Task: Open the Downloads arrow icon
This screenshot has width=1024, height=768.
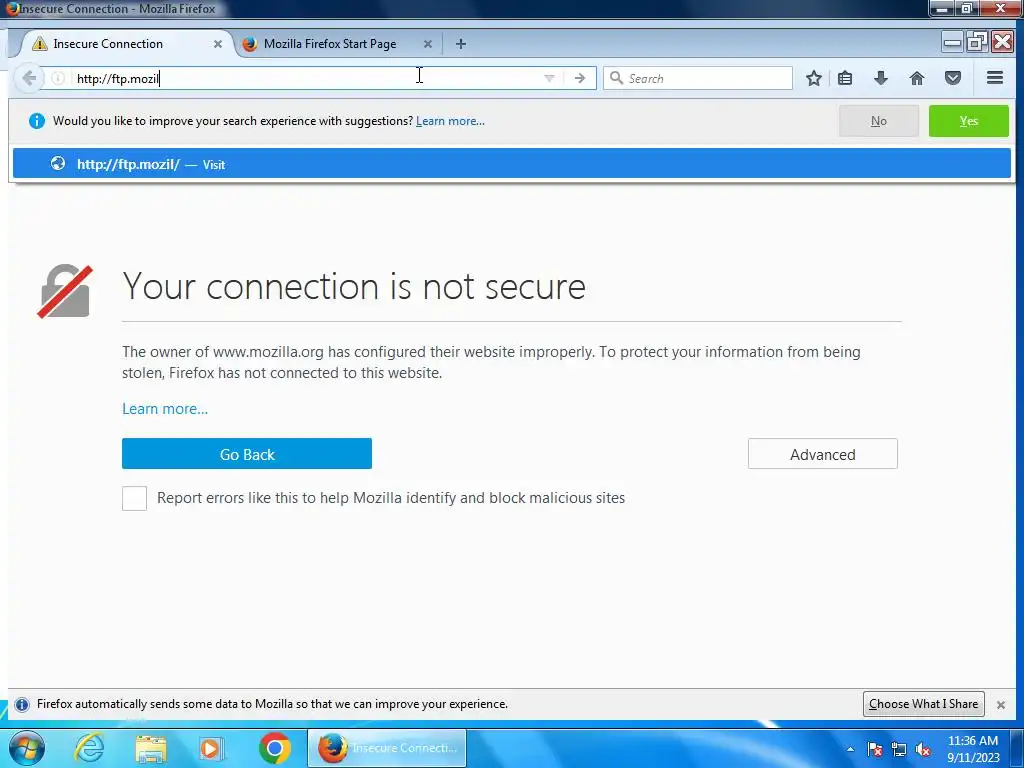Action: (x=881, y=78)
